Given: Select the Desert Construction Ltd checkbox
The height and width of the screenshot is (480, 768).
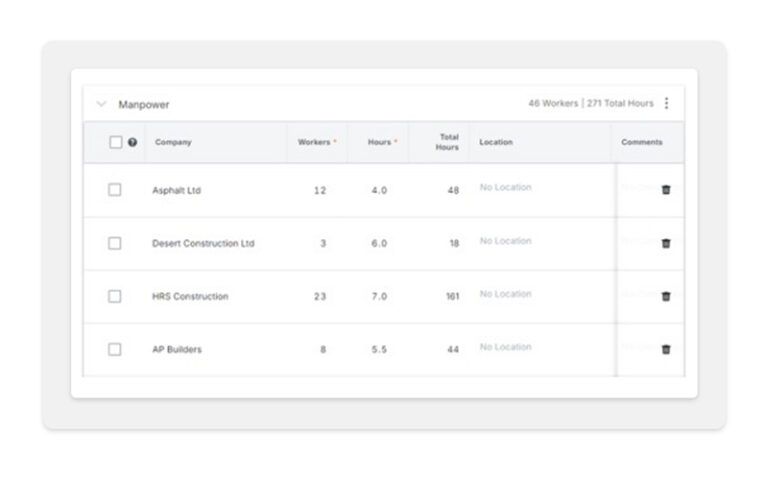Looking at the screenshot, I should [115, 243].
